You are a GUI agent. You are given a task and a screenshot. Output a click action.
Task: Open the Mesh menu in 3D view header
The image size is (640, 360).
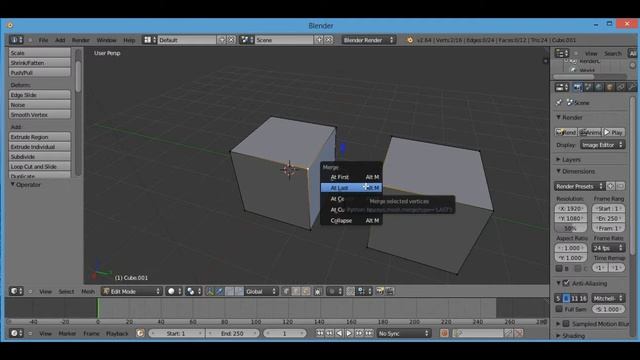pyautogui.click(x=88, y=291)
